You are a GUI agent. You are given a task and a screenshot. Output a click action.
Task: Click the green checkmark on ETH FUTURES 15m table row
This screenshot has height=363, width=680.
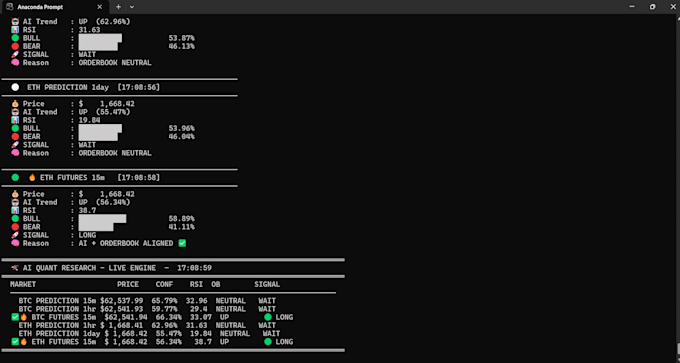(15, 342)
